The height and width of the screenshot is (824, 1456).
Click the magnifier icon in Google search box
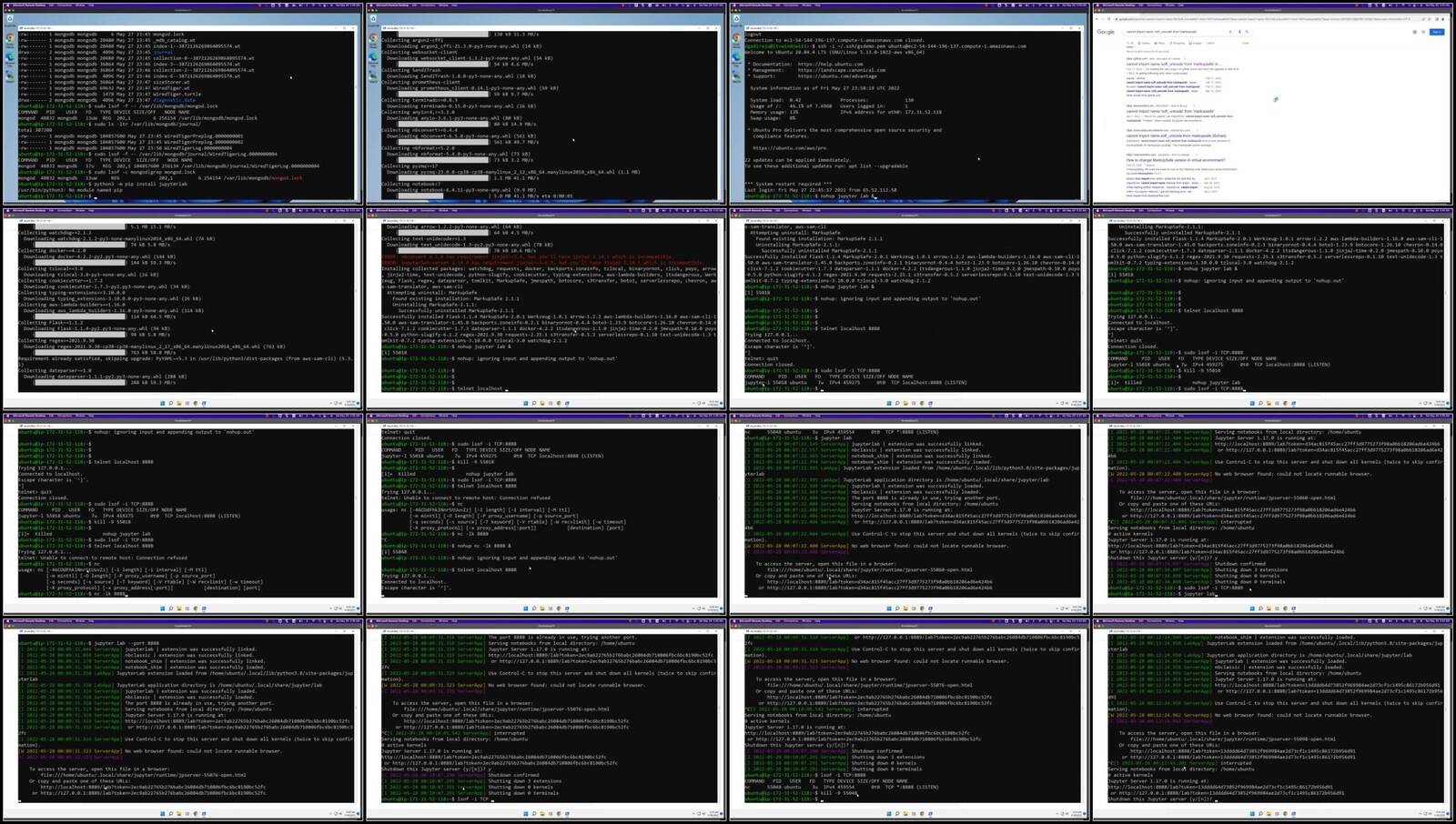1247,32
